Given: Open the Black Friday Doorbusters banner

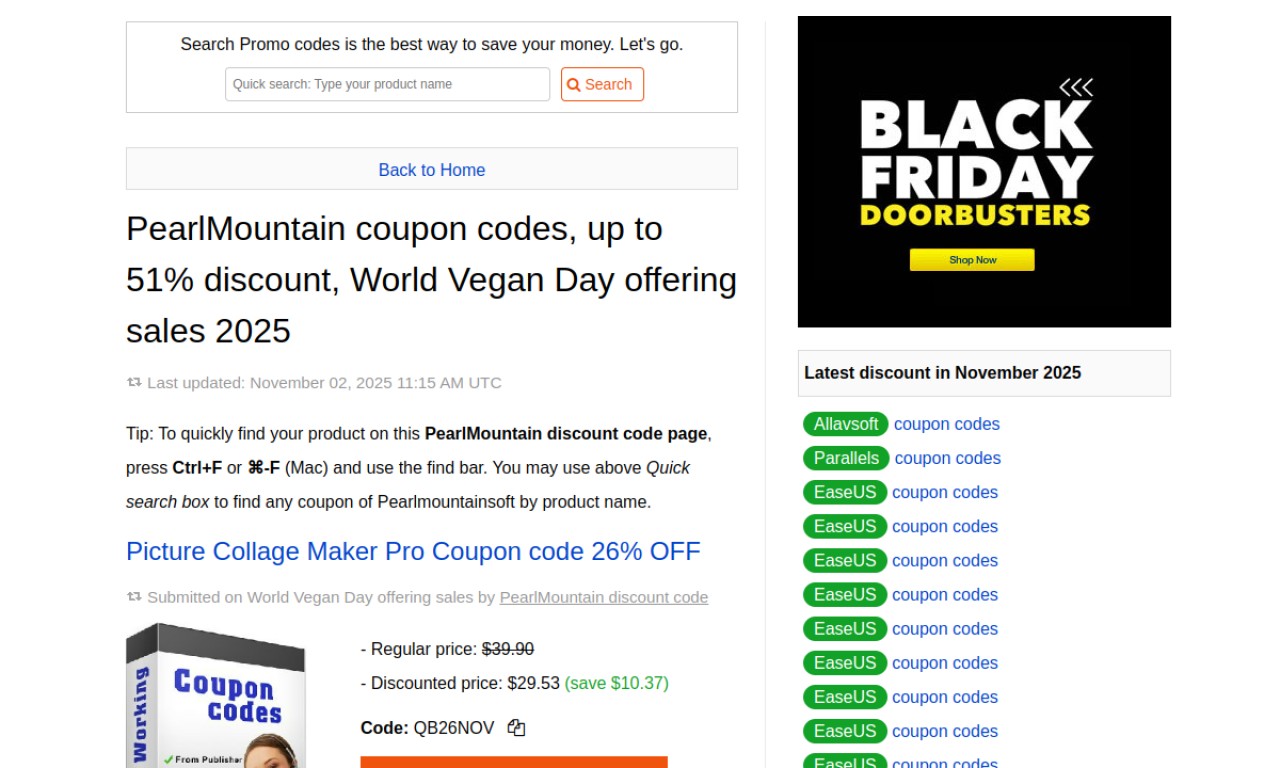Looking at the screenshot, I should tap(984, 172).
